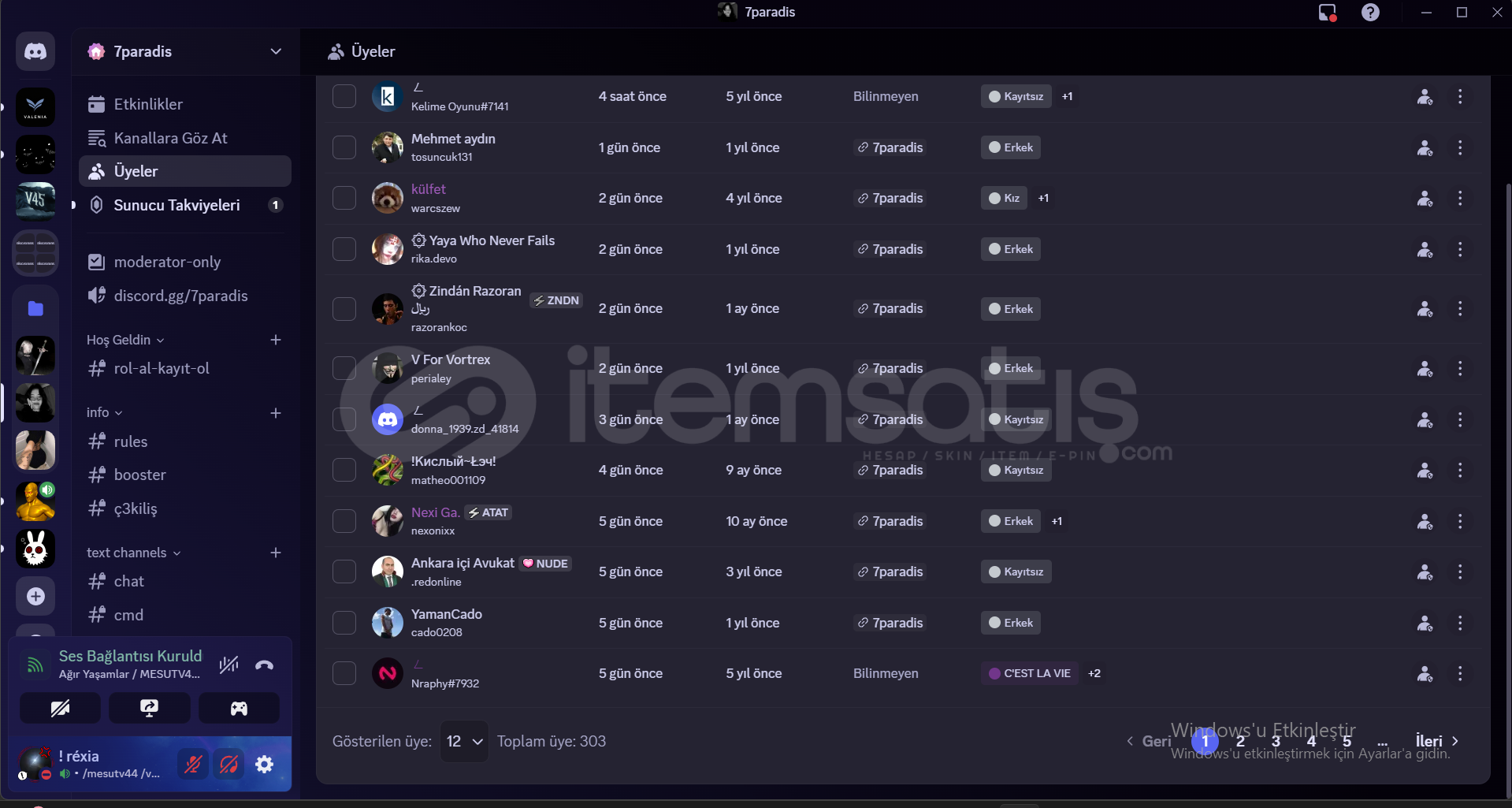Open more options for Mehmet aydın
Image resolution: width=1512 pixels, height=808 pixels.
(x=1460, y=147)
